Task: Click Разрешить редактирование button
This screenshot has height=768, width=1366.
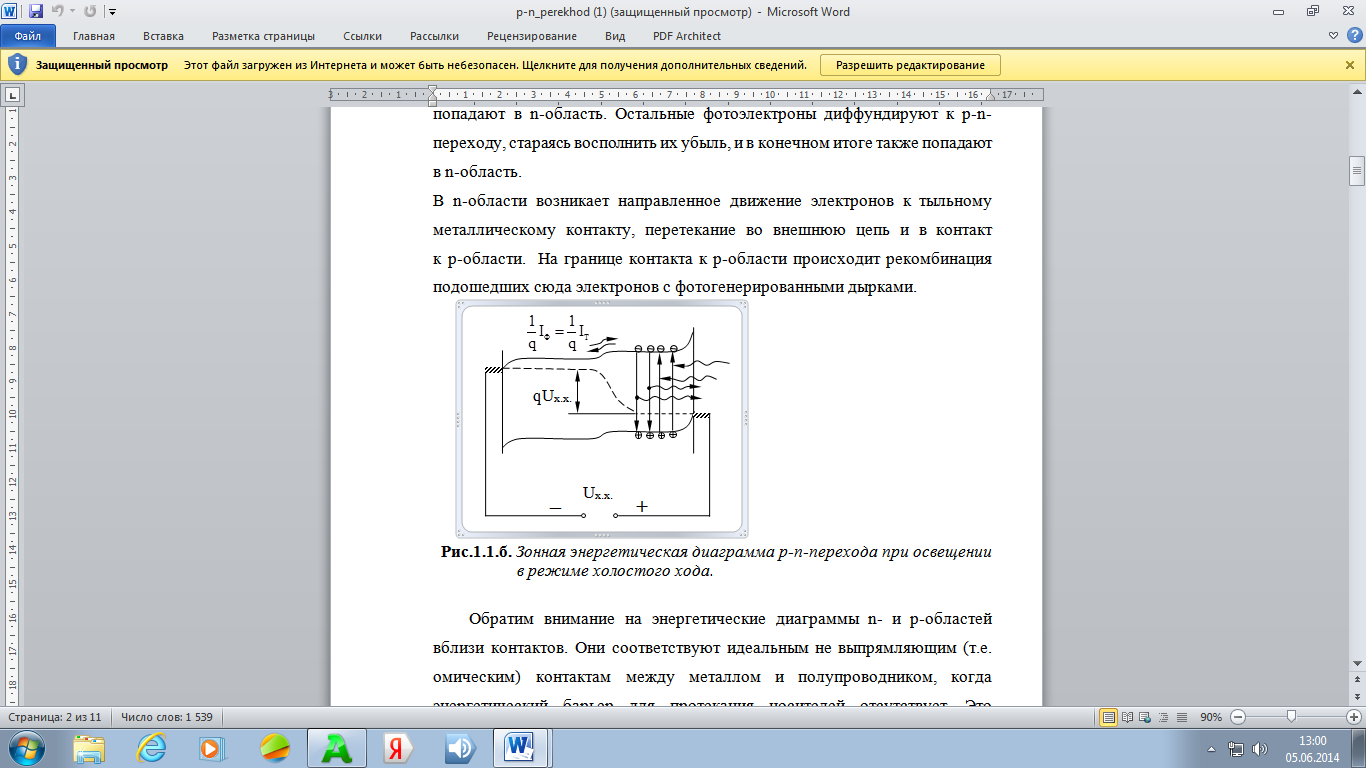Action: click(910, 65)
